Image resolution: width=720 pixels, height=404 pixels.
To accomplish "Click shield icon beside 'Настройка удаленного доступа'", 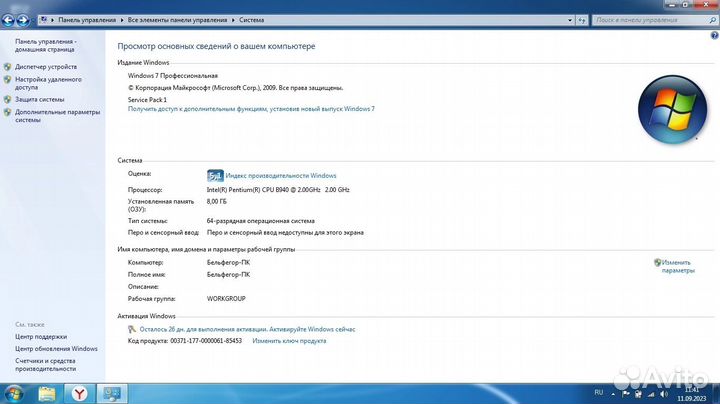I will pos(7,79).
